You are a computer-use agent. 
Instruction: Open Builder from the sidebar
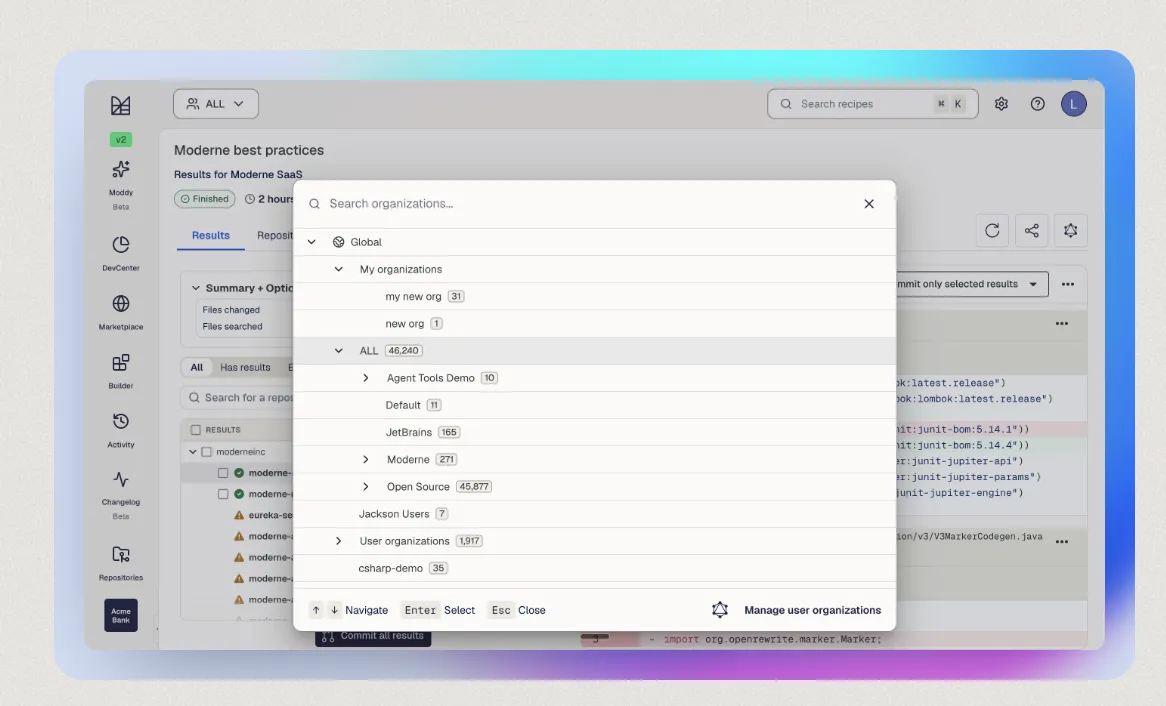120,370
